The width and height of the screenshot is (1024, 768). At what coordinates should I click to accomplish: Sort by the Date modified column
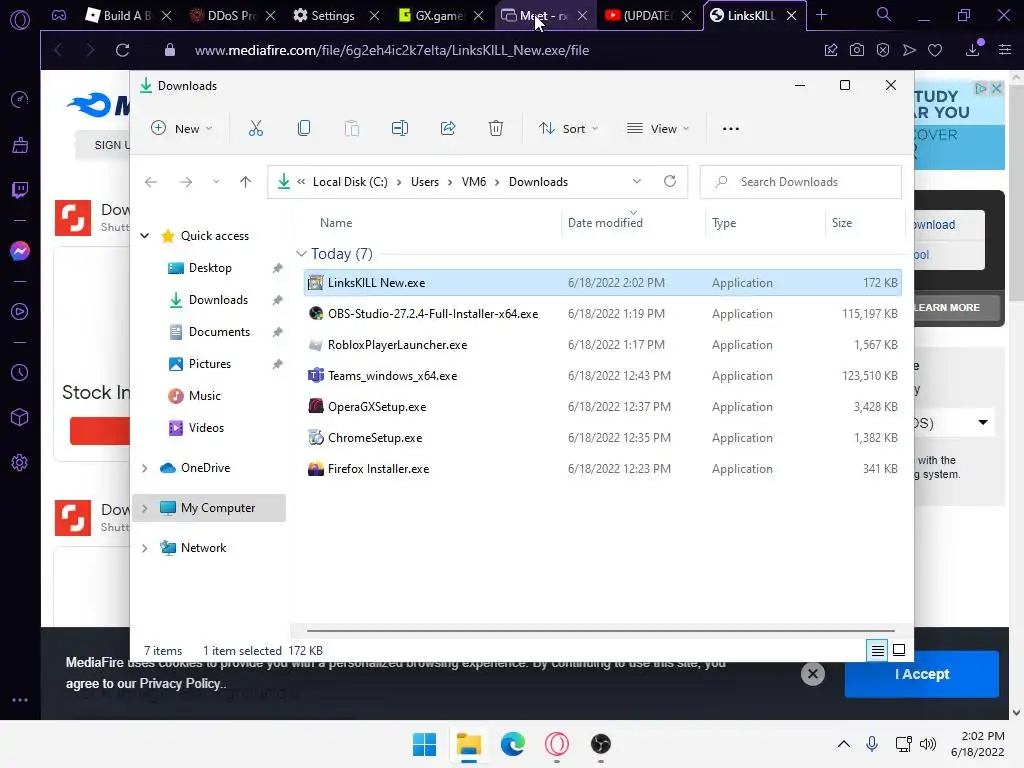click(x=605, y=223)
